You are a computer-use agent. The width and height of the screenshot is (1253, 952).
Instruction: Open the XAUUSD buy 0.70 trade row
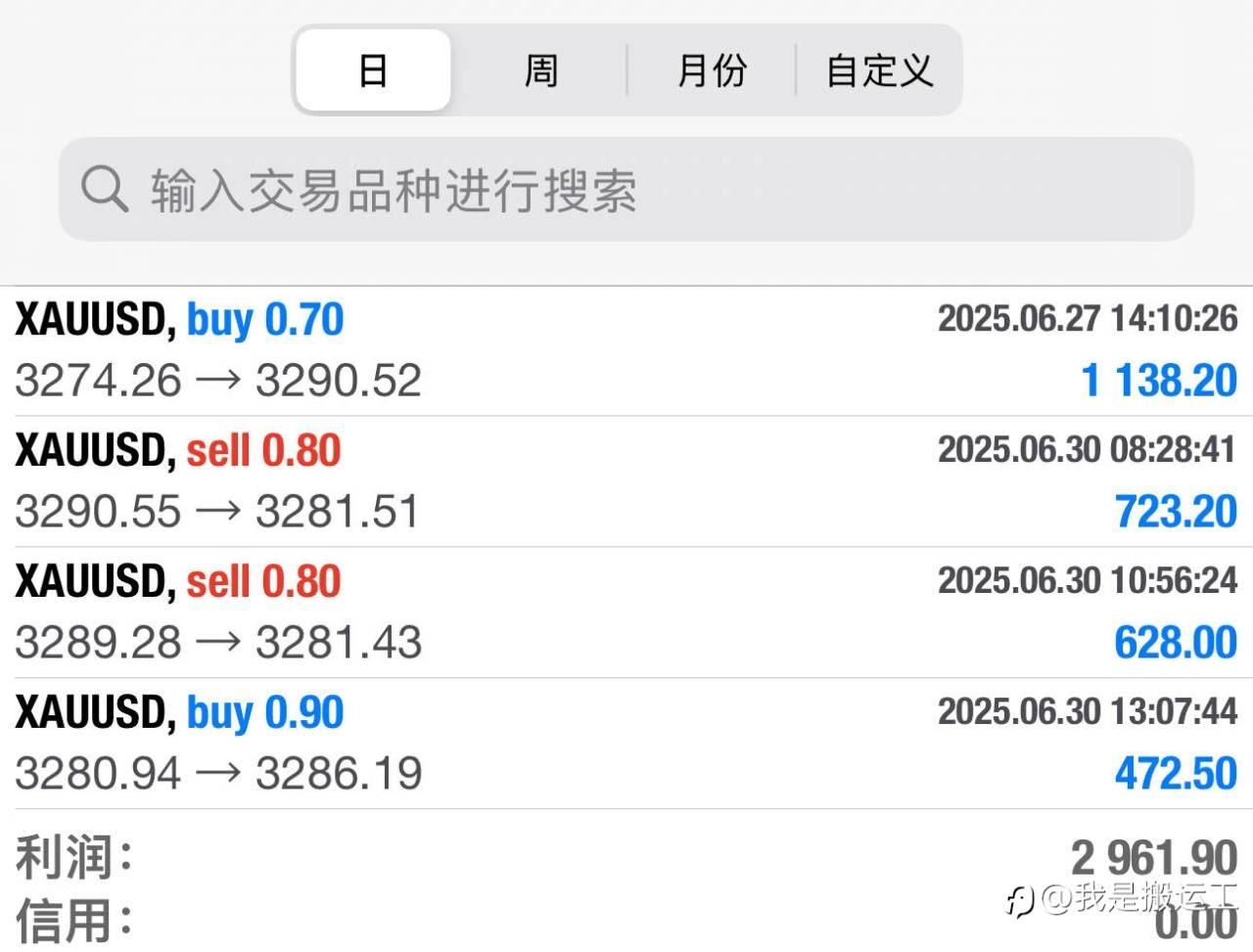(x=626, y=350)
